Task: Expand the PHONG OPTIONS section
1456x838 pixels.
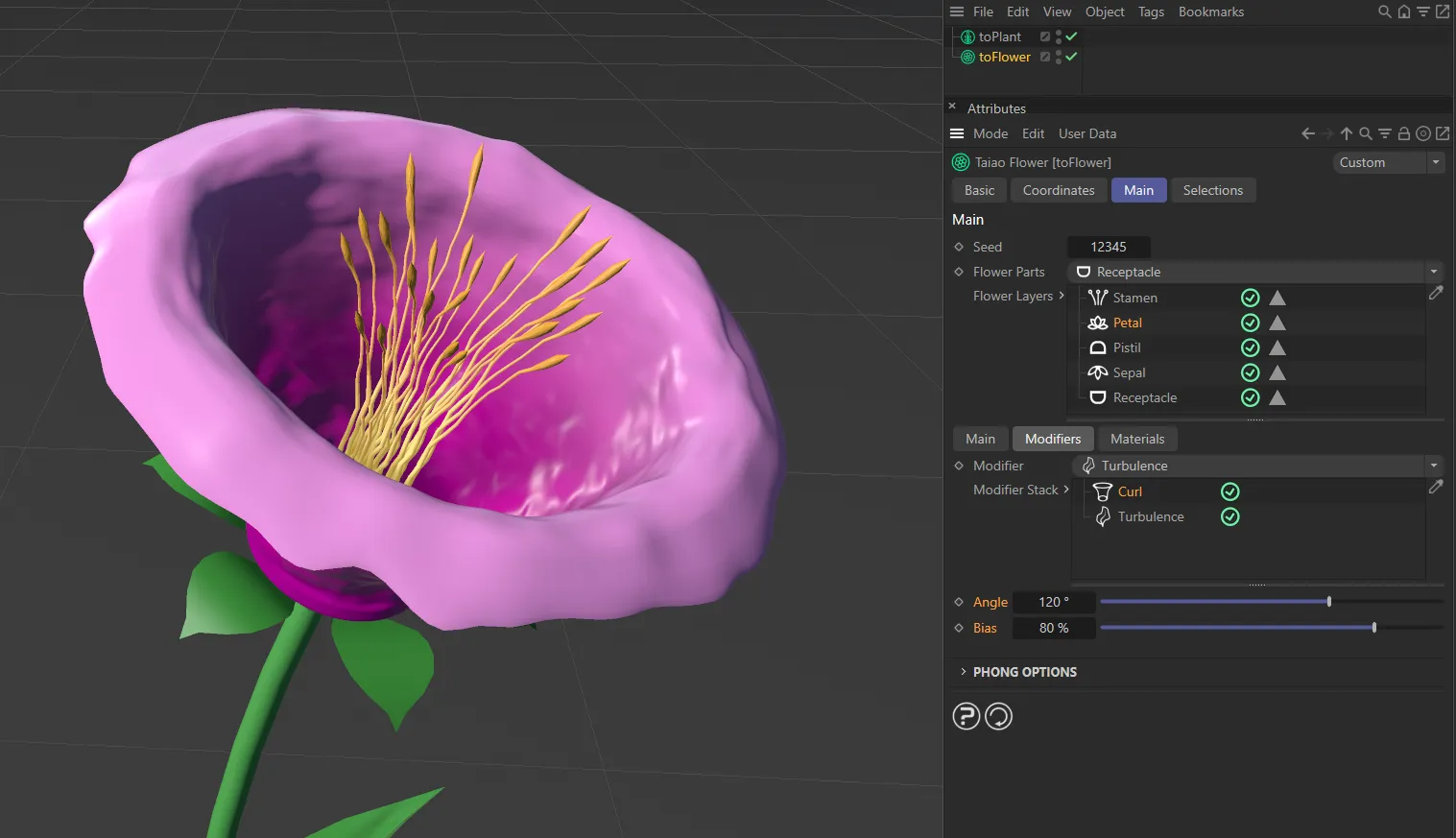Action: 964,672
